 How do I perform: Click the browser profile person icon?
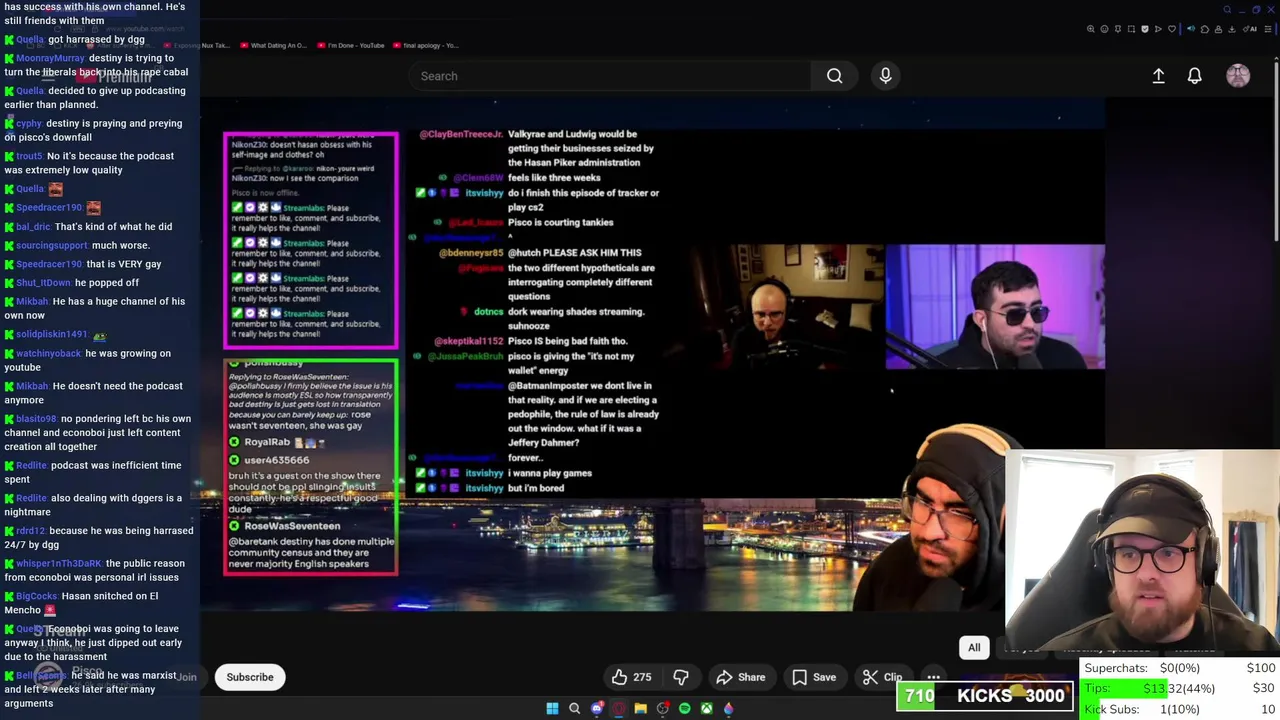1218,29
